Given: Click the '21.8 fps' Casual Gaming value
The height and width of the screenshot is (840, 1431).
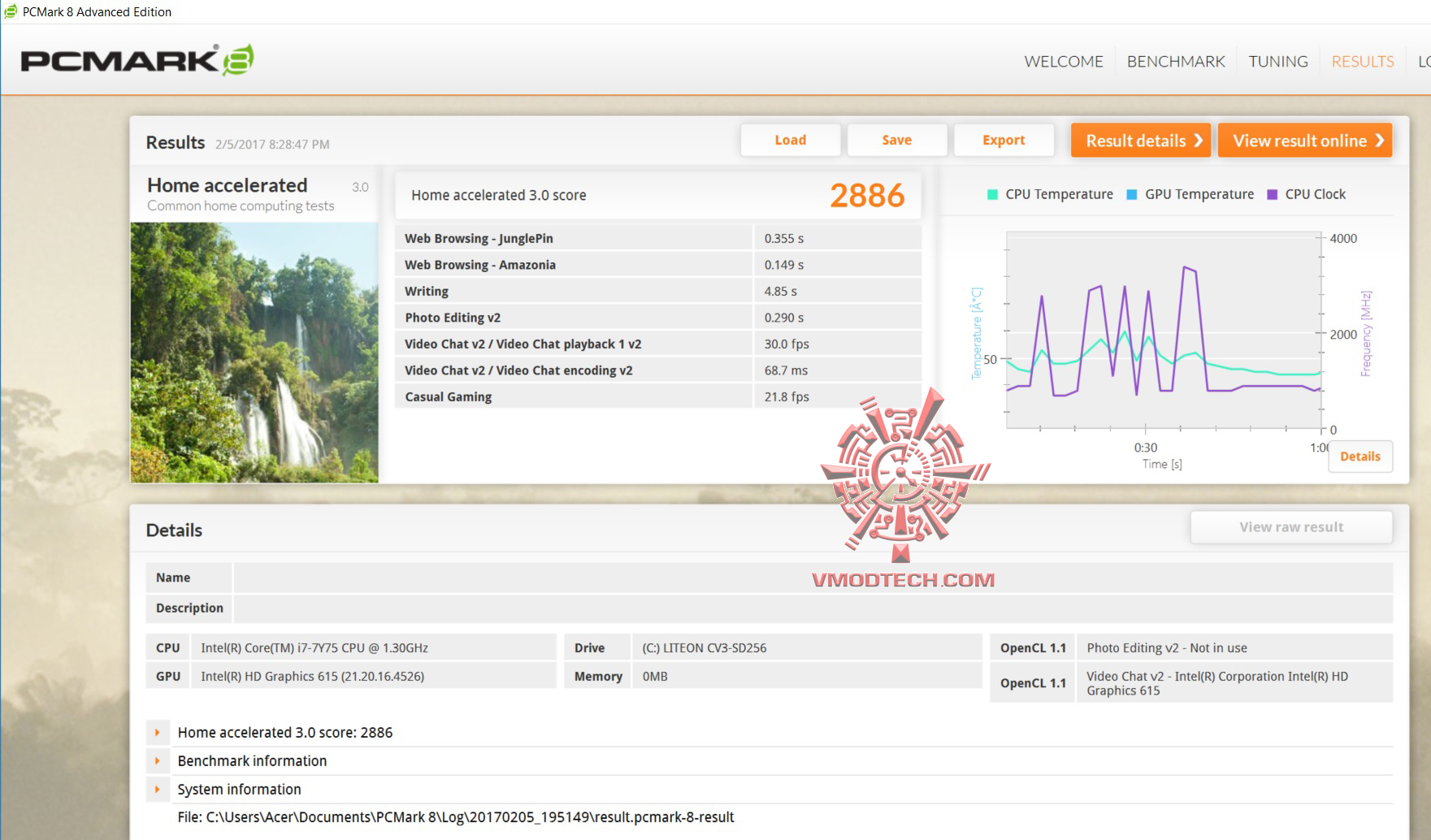Looking at the screenshot, I should tap(787, 396).
